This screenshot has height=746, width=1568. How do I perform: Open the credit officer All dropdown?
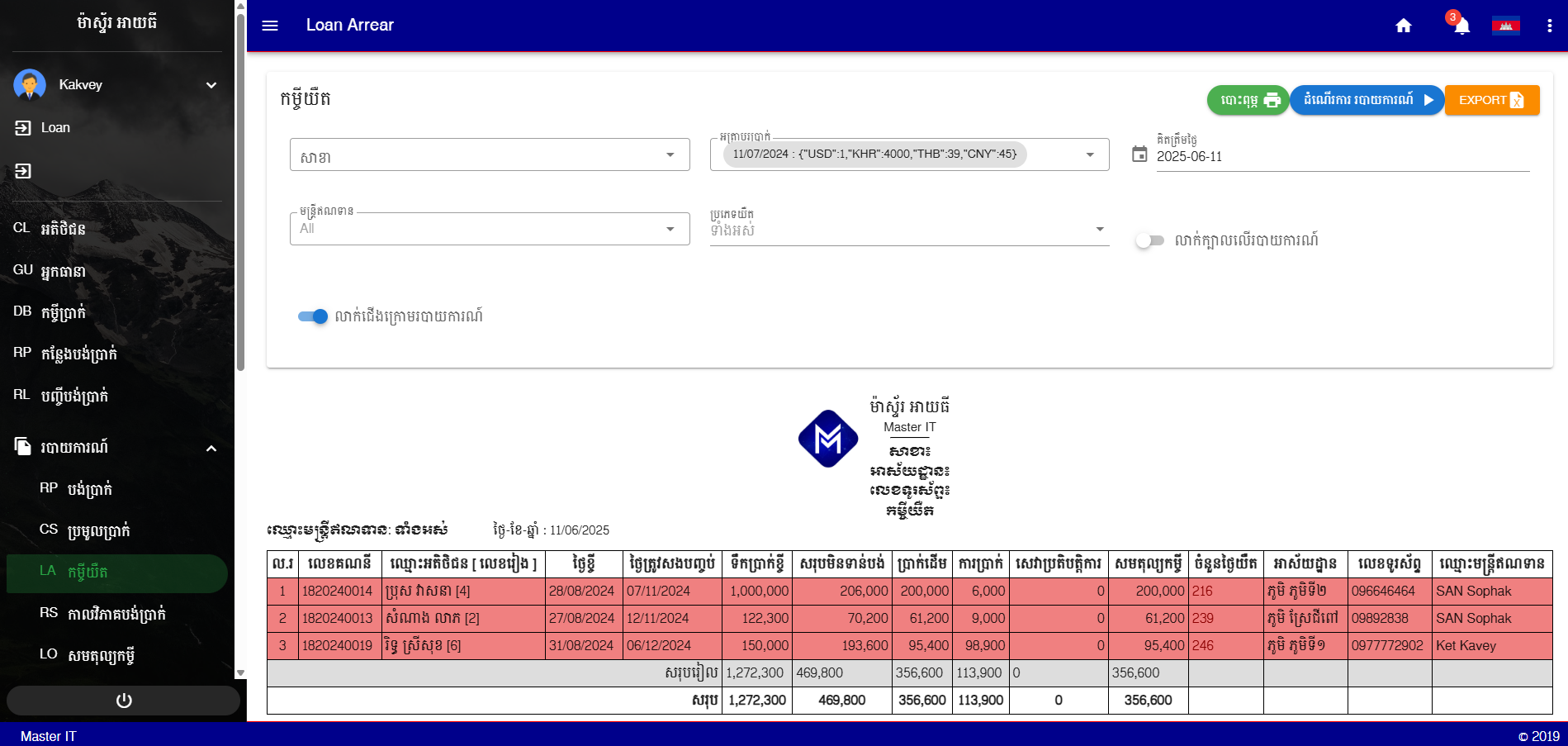coord(490,229)
